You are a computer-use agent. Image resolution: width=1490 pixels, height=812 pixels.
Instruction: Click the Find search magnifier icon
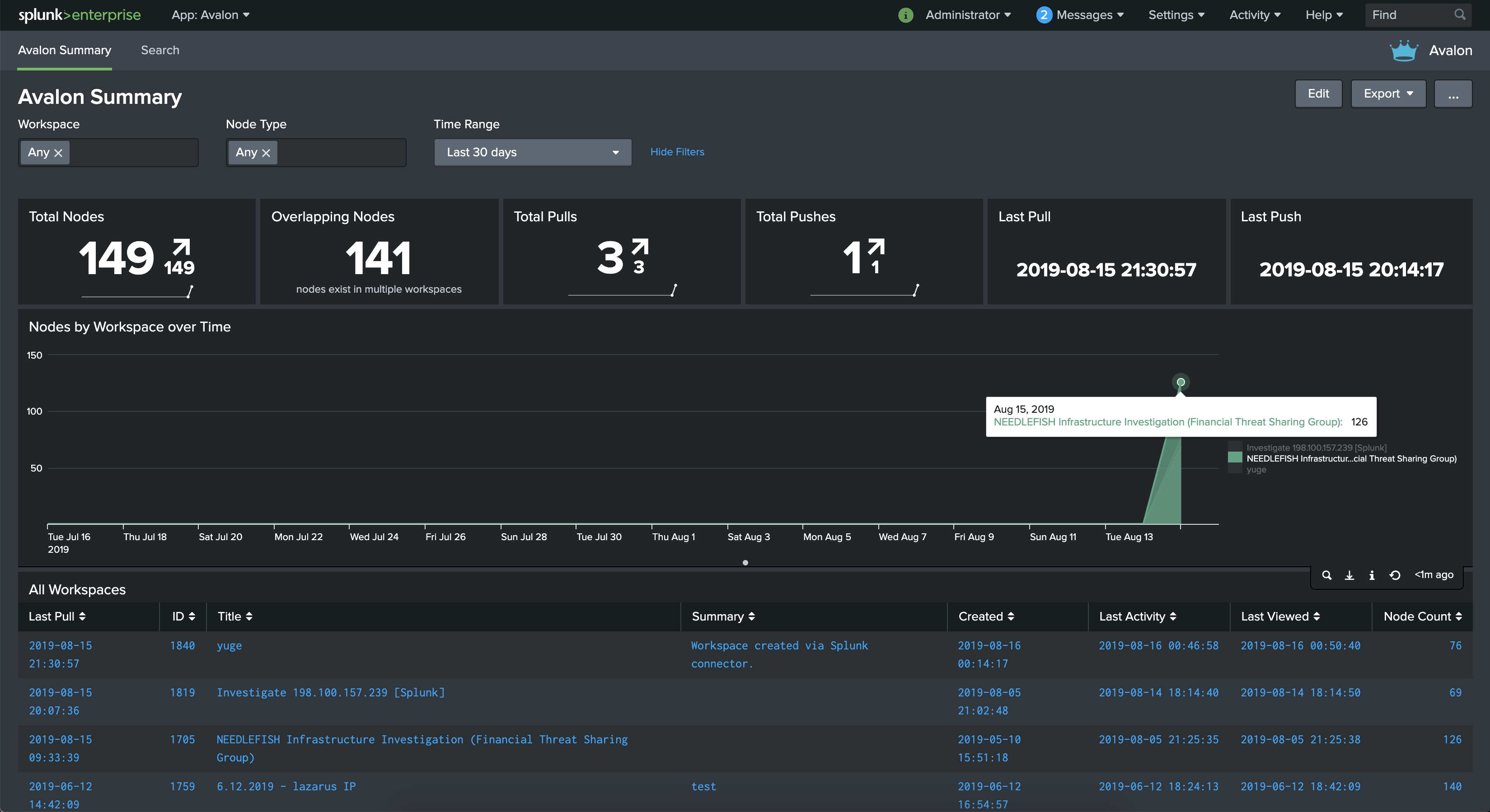coord(1459,14)
